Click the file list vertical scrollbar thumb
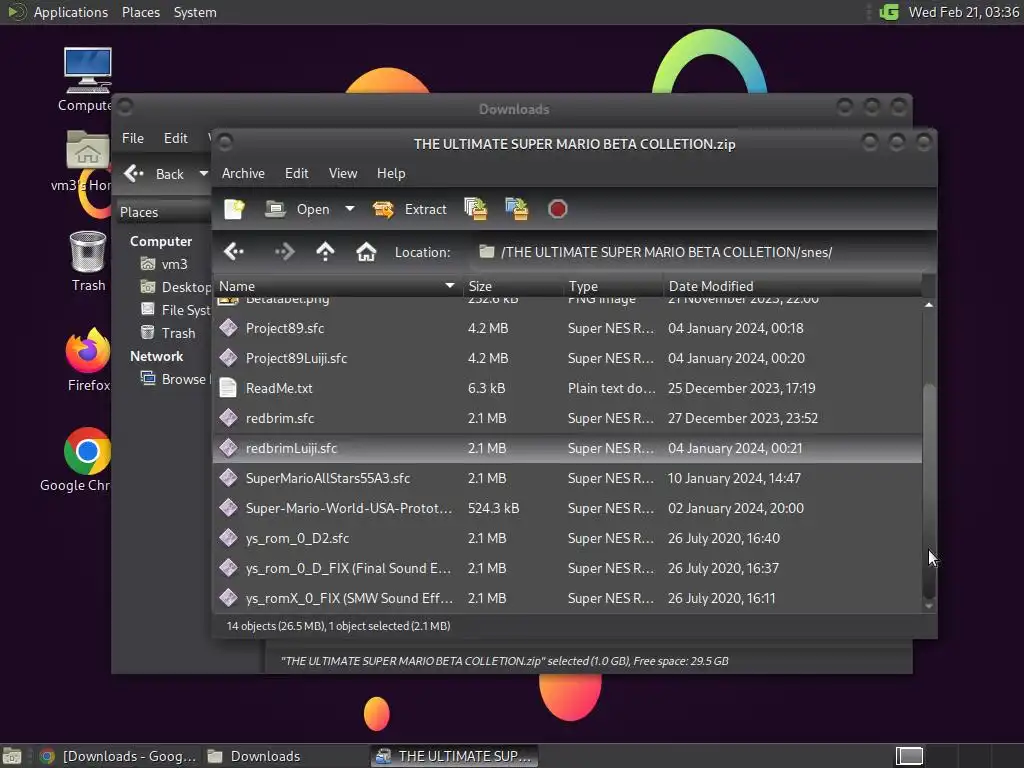Screen dimensions: 1024x768 (x=929, y=490)
